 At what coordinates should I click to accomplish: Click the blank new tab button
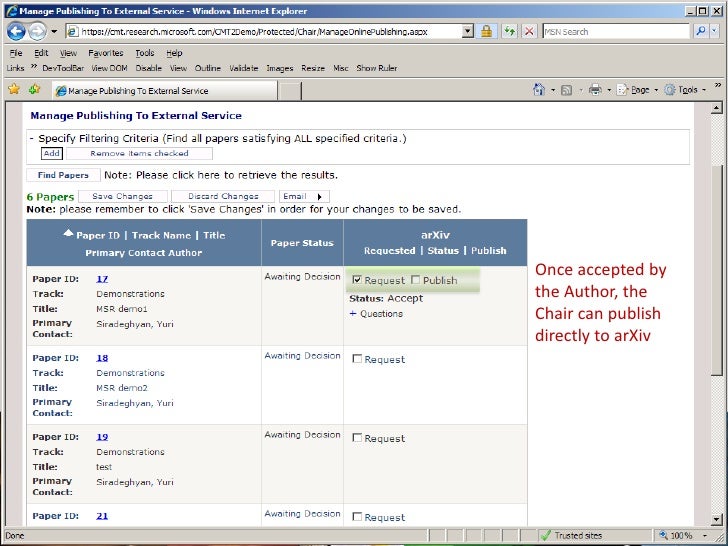(x=290, y=91)
